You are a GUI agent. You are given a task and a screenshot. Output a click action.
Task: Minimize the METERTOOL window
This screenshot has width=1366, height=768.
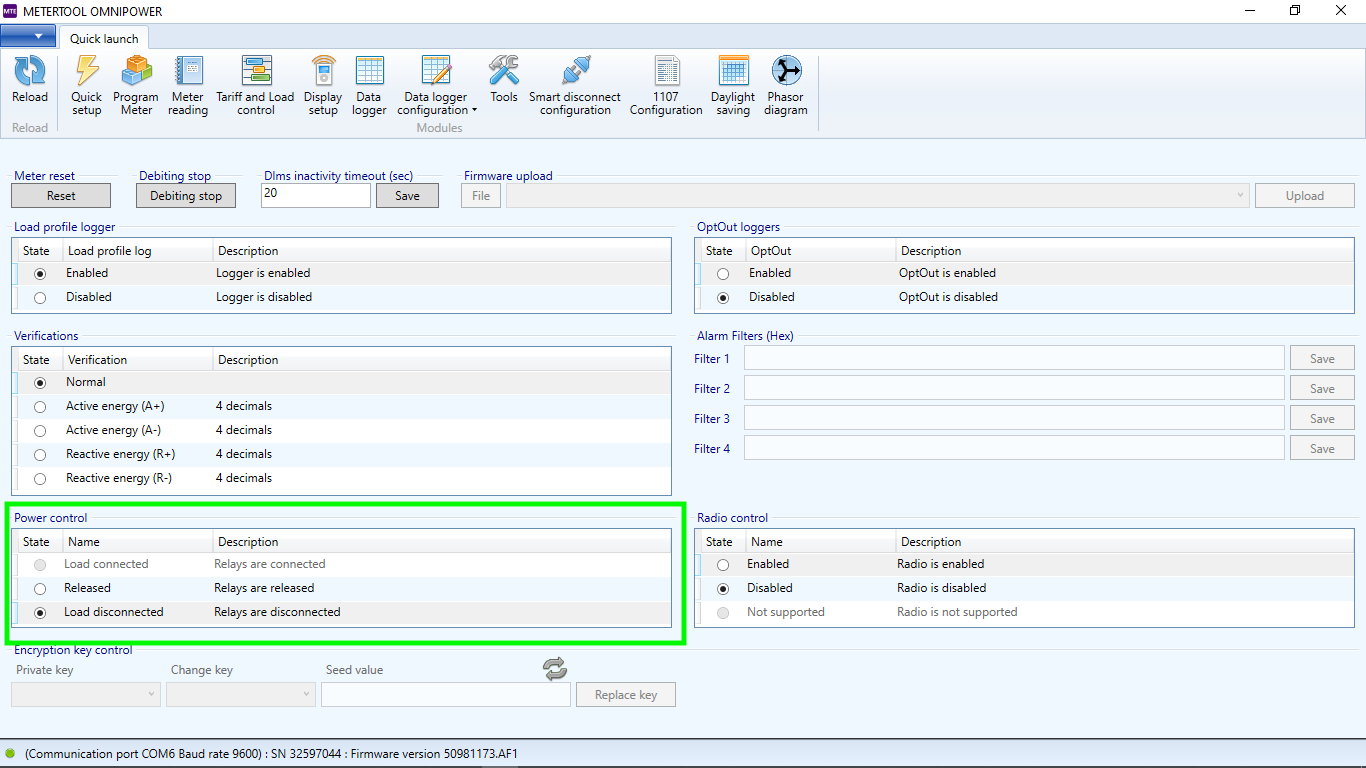(1250, 11)
